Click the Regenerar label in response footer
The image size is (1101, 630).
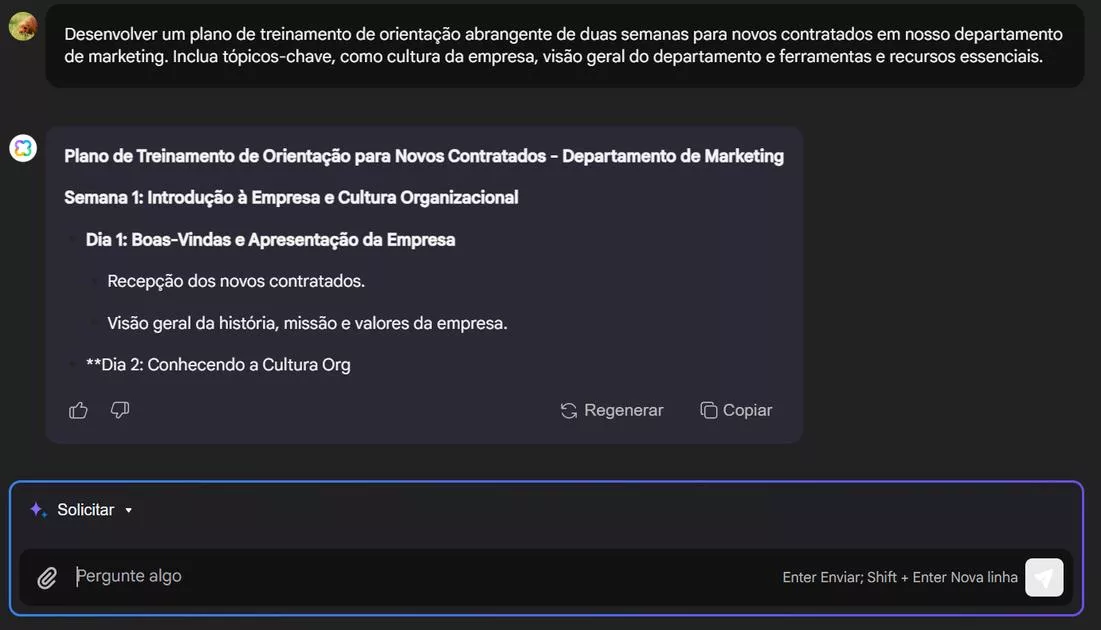pos(625,409)
